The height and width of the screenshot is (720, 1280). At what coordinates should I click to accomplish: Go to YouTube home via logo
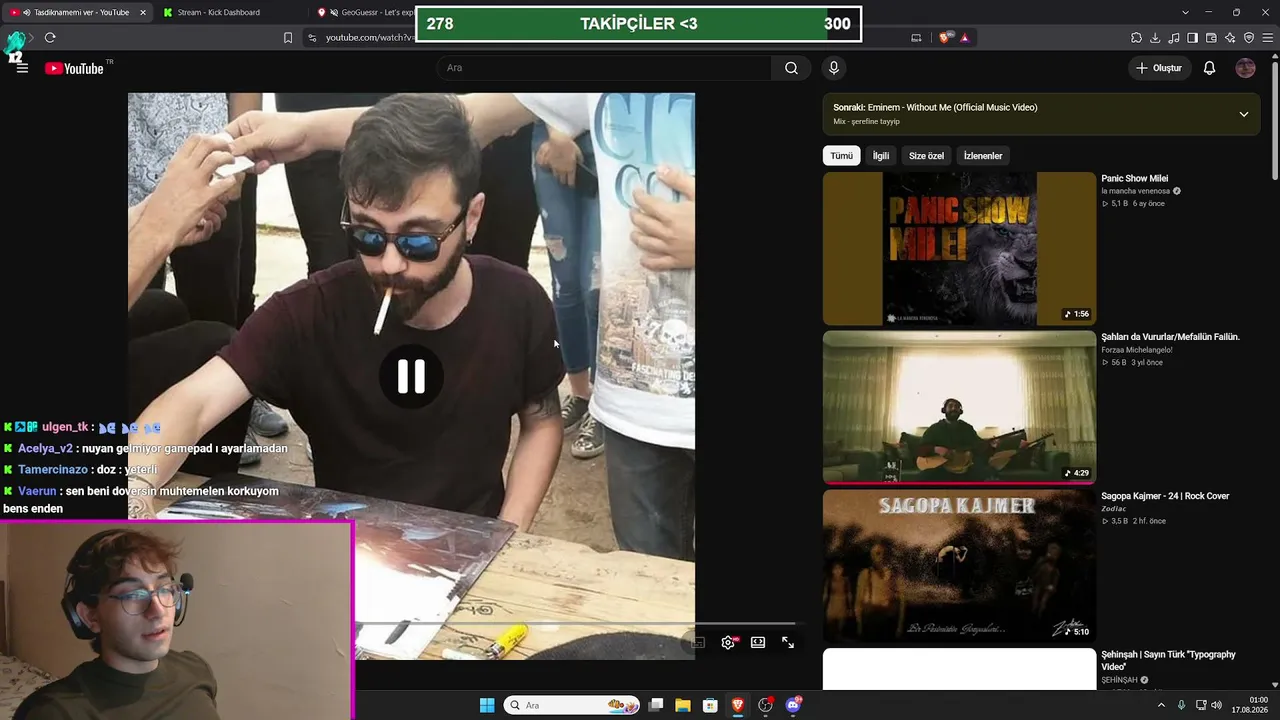74,68
